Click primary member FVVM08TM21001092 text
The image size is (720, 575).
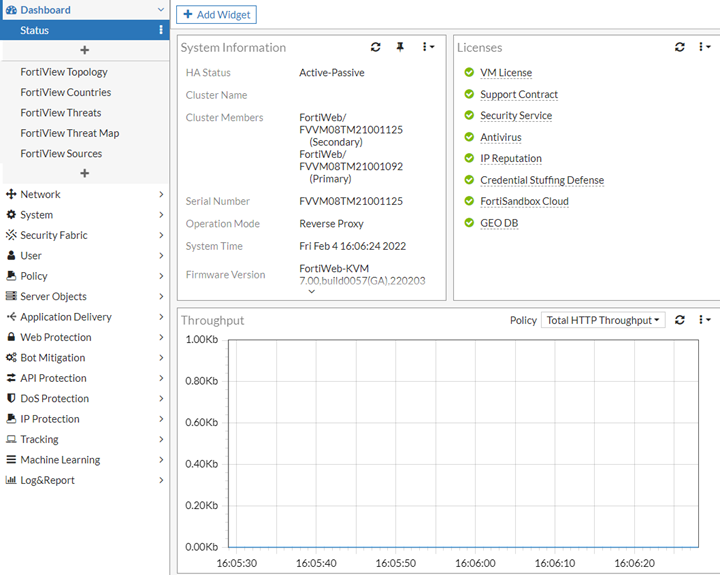click(351, 166)
